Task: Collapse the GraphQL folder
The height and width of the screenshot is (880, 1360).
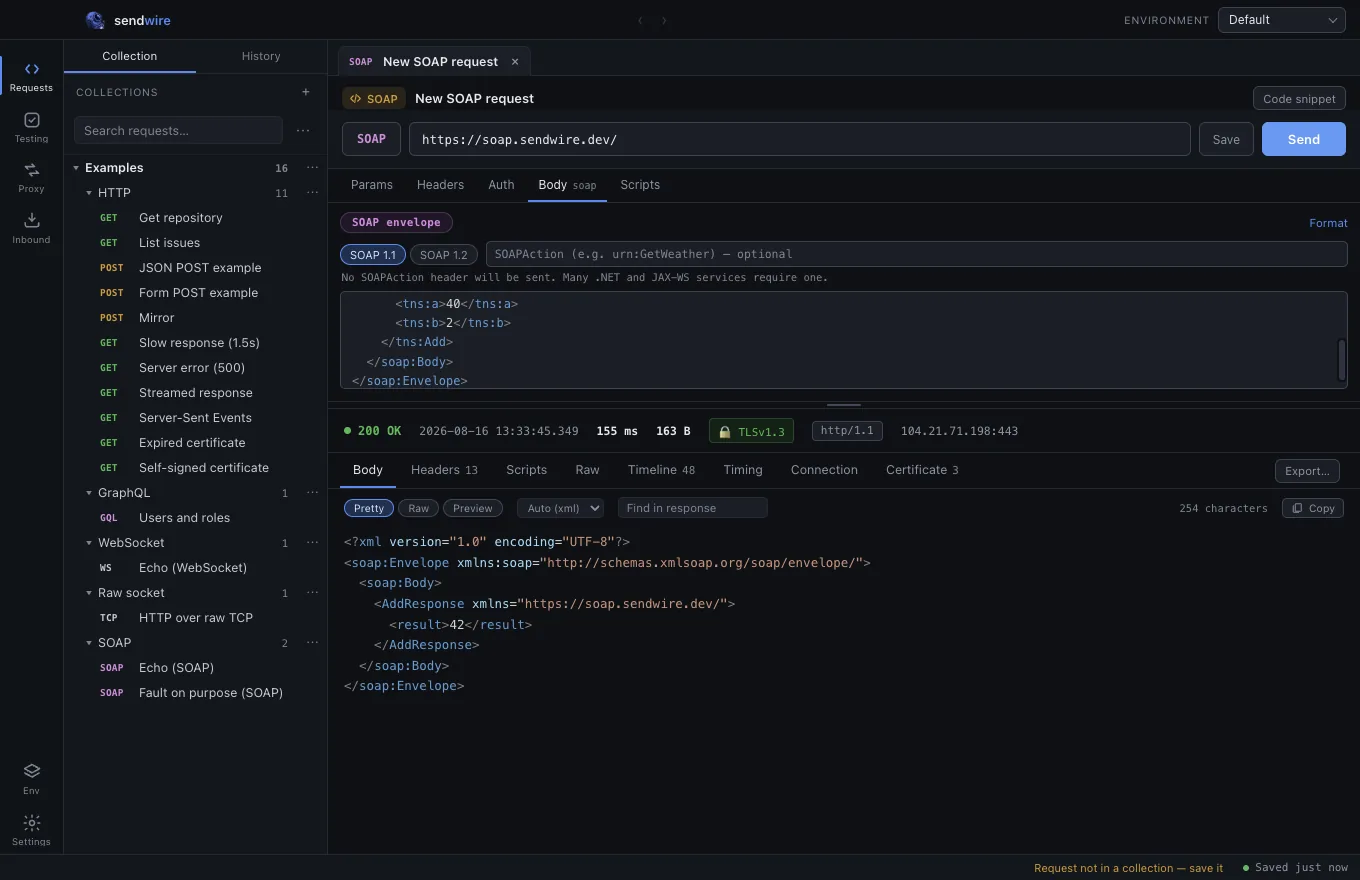Action: click(89, 493)
